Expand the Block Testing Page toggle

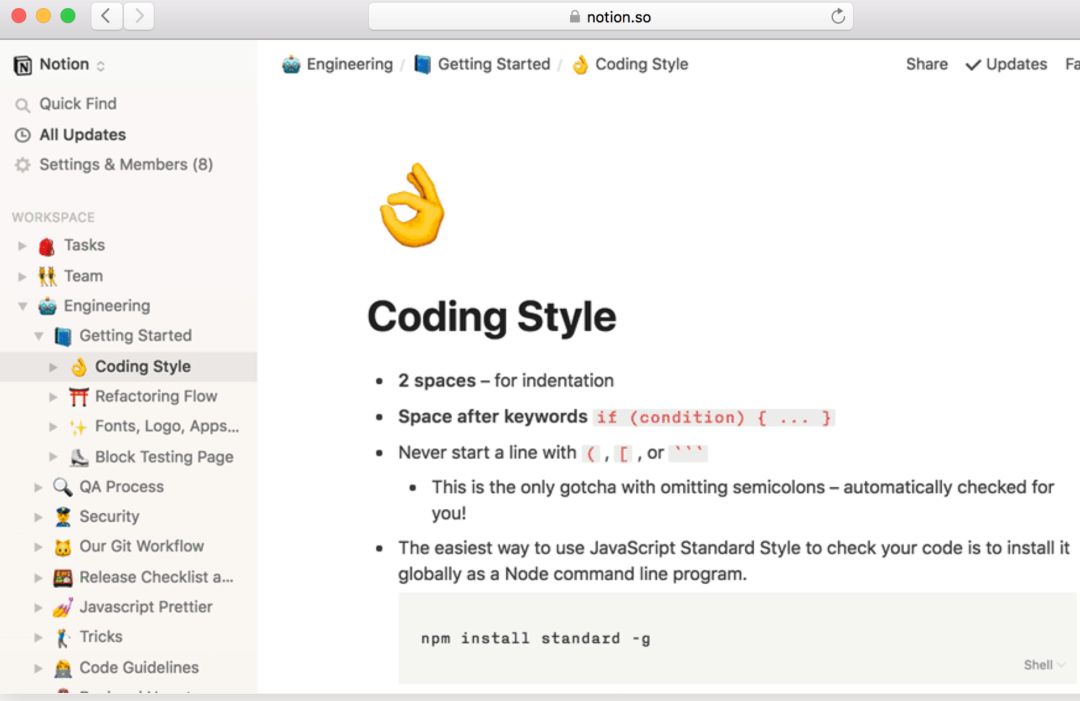point(53,457)
